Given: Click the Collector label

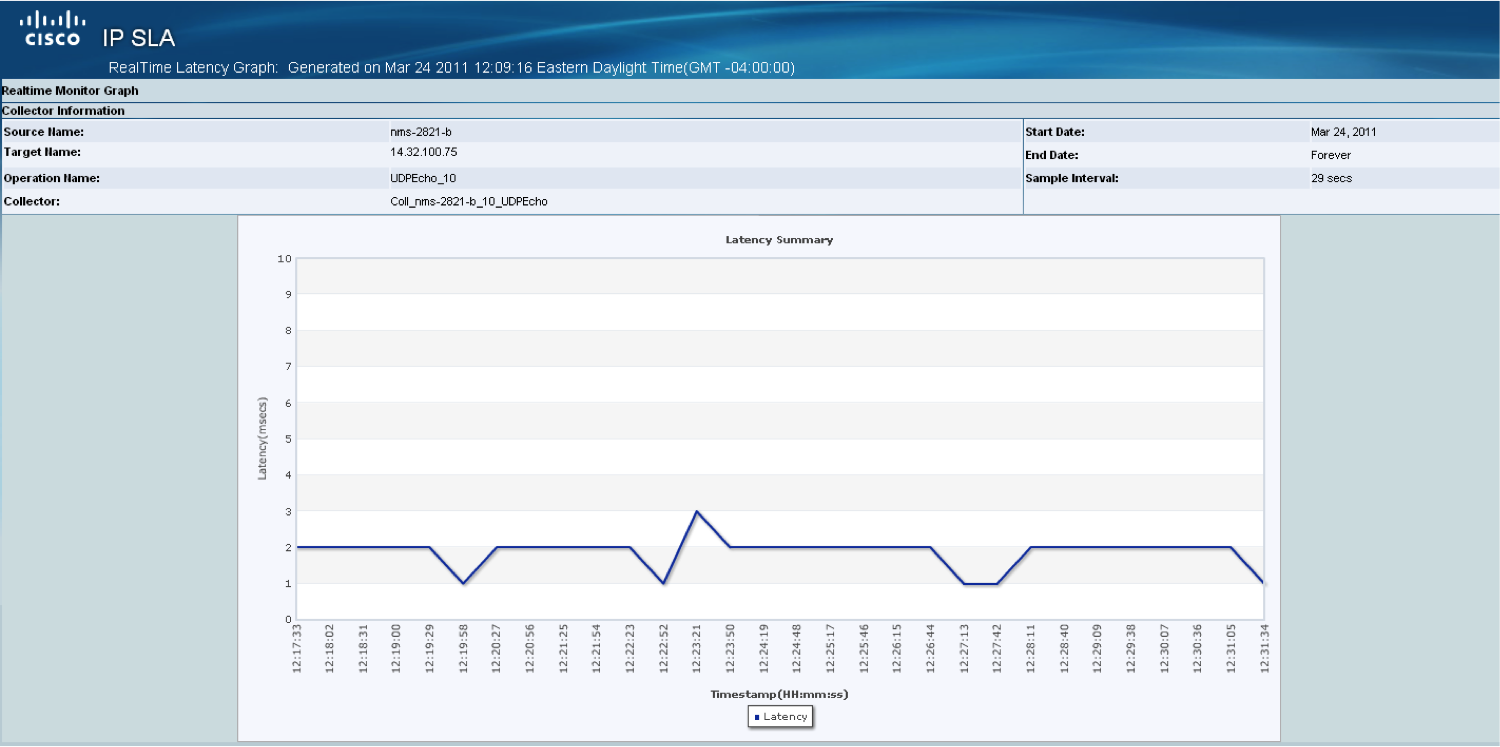Looking at the screenshot, I should [32, 201].
